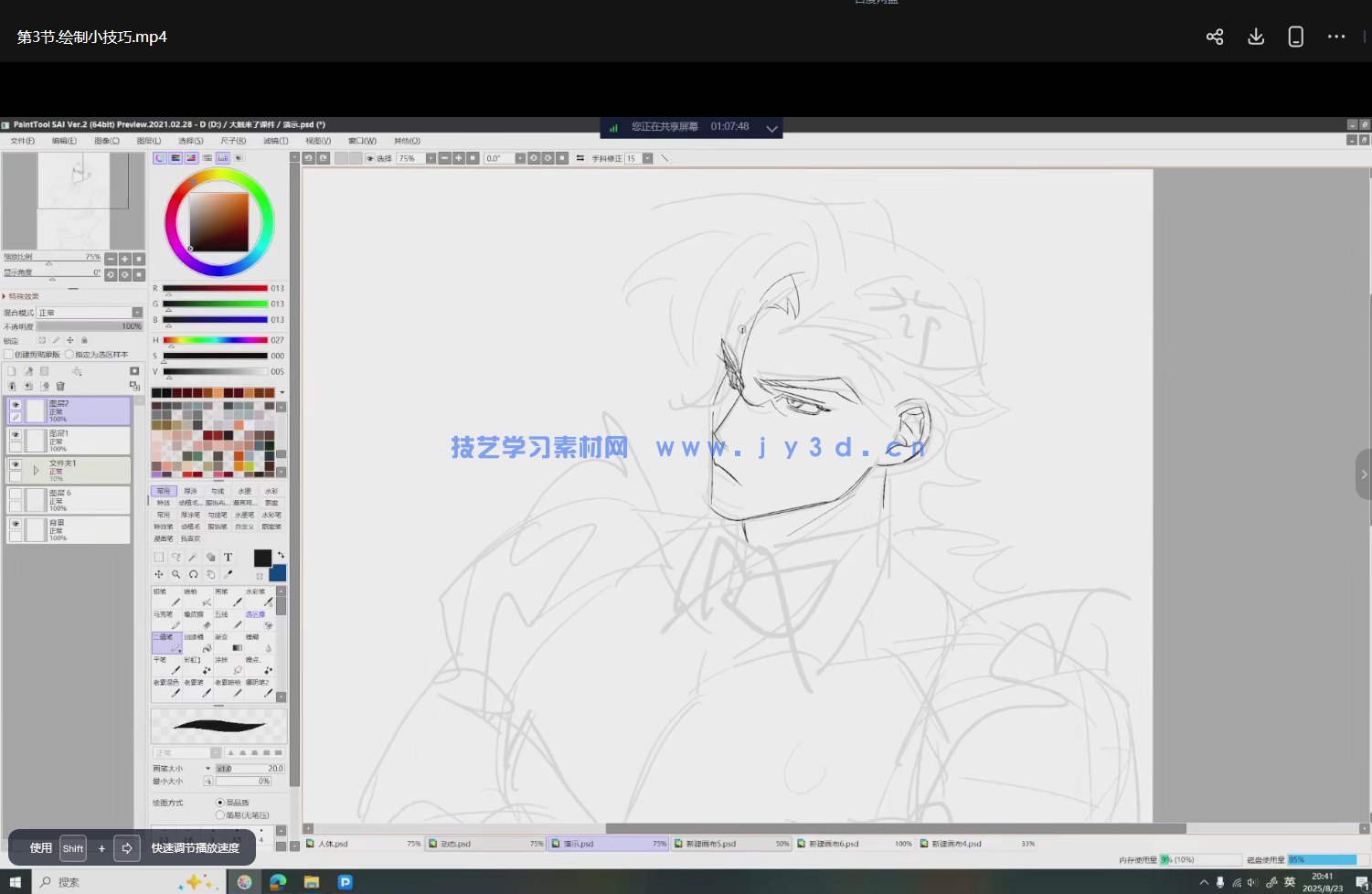Select the 渐变 gradient tool
1372x894 pixels.
pyautogui.click(x=228, y=643)
